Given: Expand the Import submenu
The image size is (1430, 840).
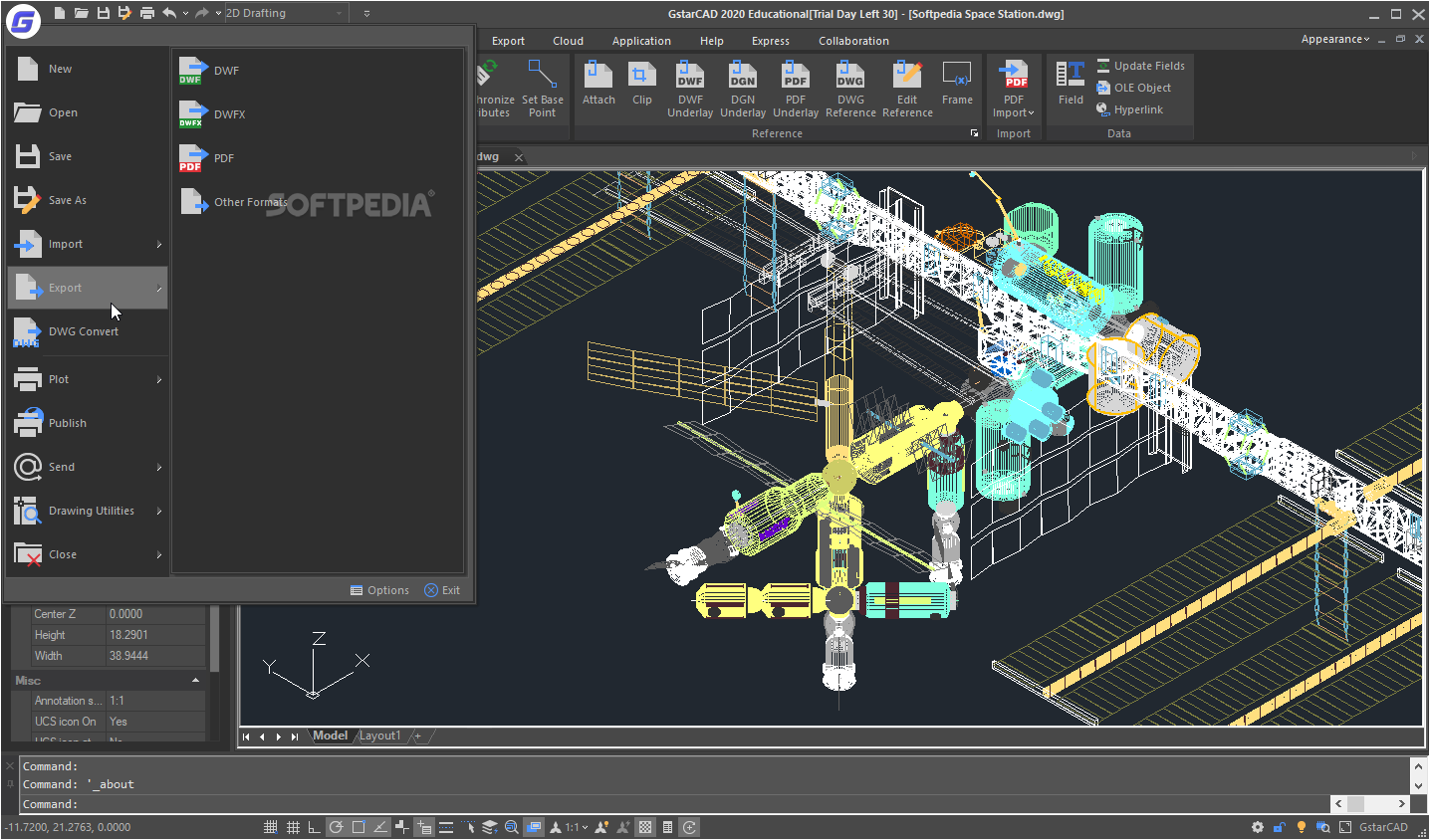Looking at the screenshot, I should point(158,245).
